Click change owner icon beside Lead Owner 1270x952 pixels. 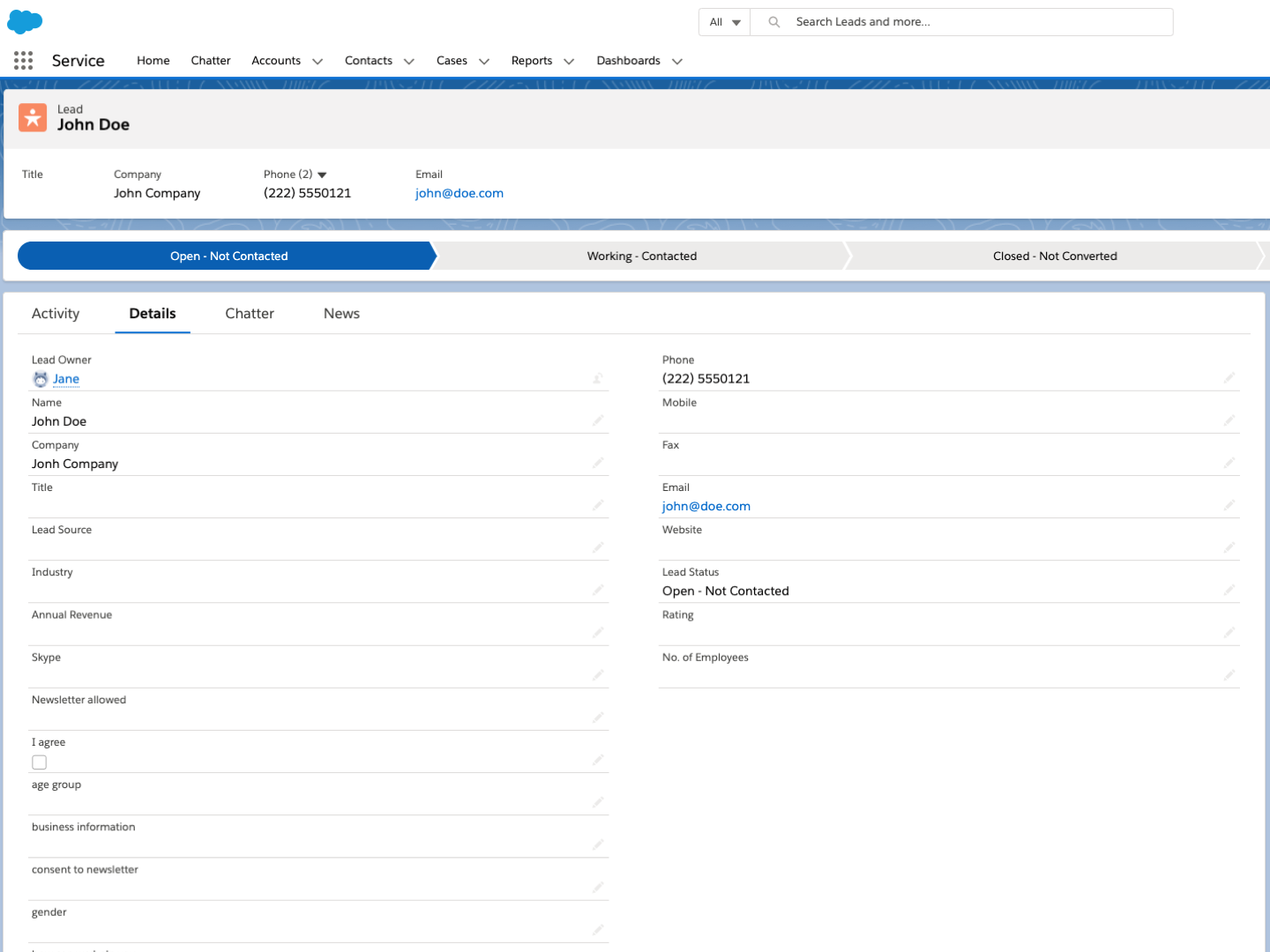point(598,378)
